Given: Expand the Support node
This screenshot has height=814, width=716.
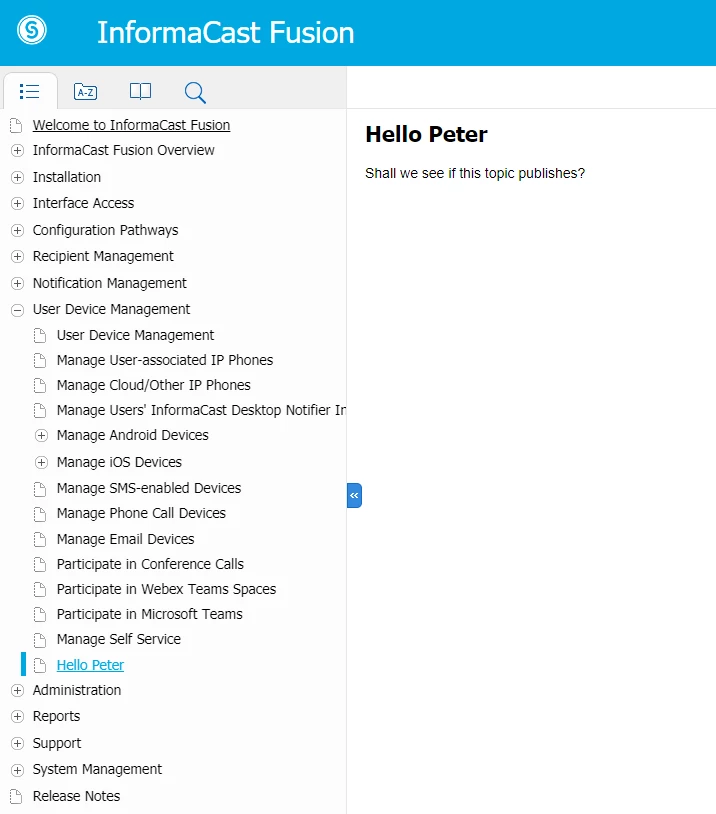Looking at the screenshot, I should point(17,743).
